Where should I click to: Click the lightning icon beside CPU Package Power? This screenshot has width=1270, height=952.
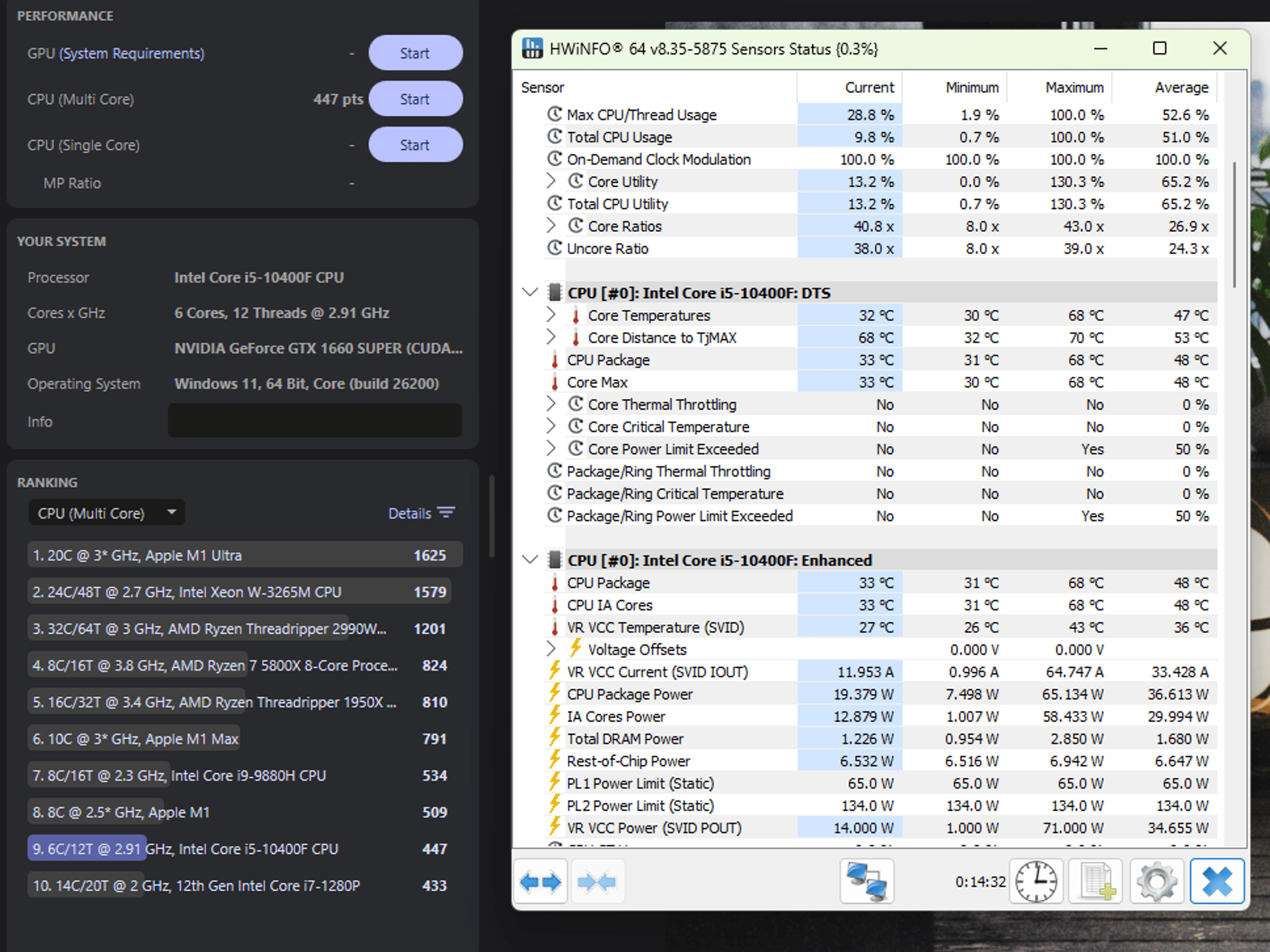click(x=555, y=694)
